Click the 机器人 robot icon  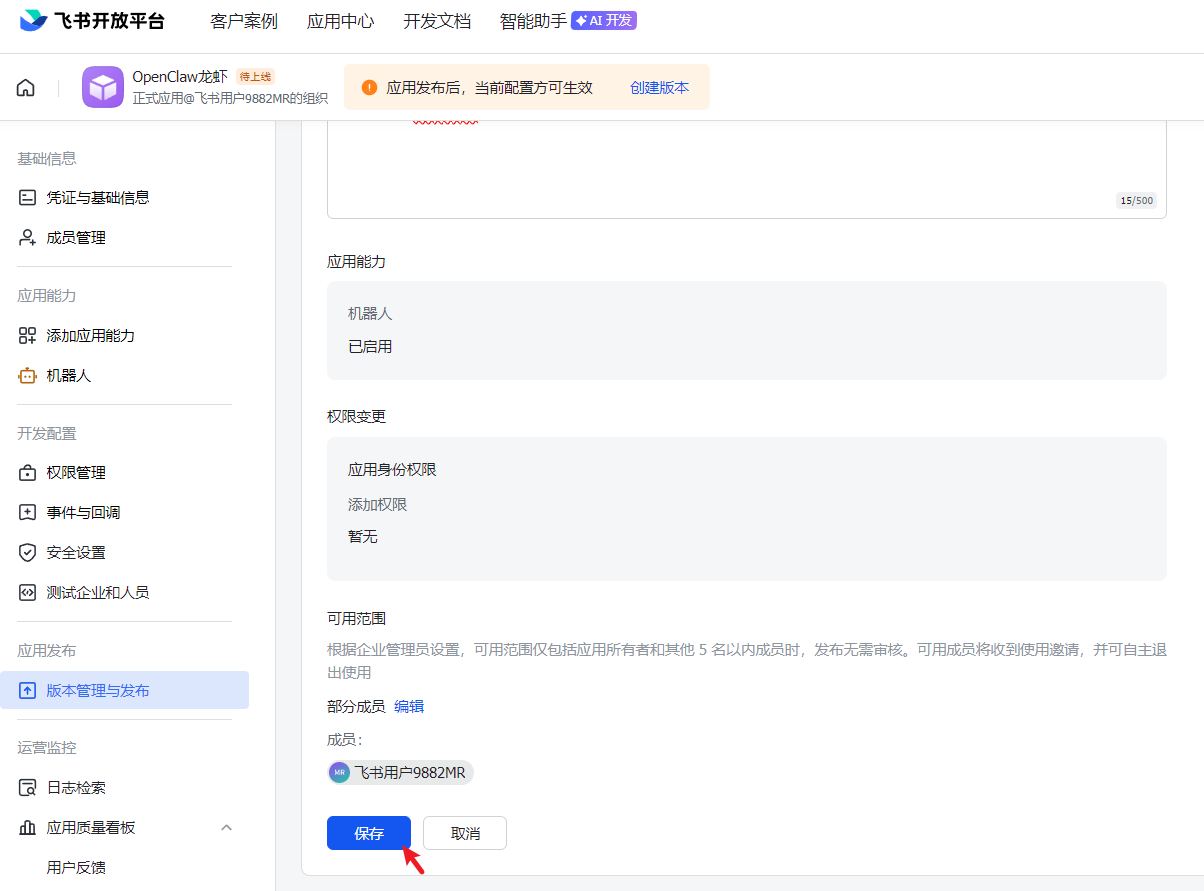click(x=28, y=376)
